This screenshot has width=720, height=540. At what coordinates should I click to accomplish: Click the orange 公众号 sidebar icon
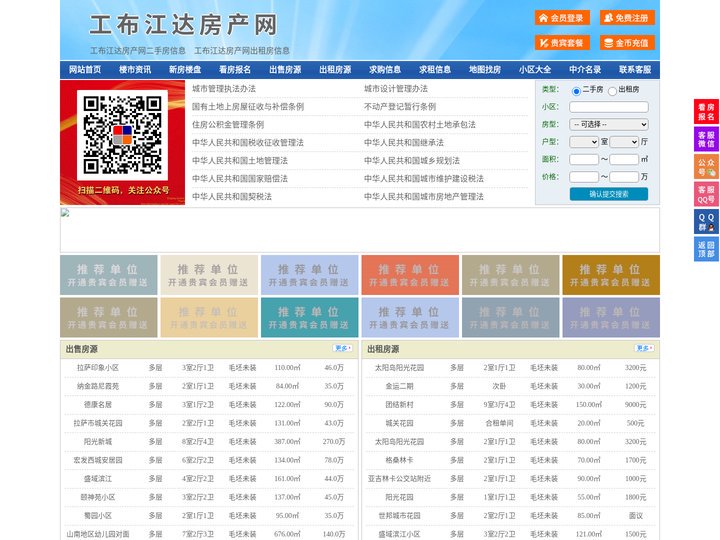click(x=706, y=167)
